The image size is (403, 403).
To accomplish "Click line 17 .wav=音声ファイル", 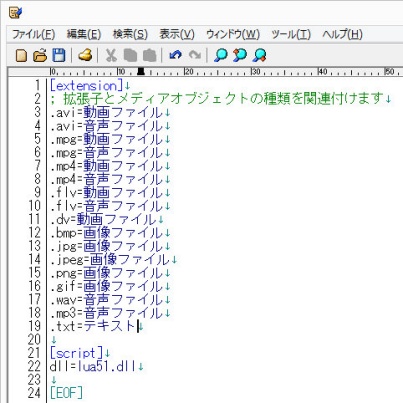I will [x=106, y=299].
